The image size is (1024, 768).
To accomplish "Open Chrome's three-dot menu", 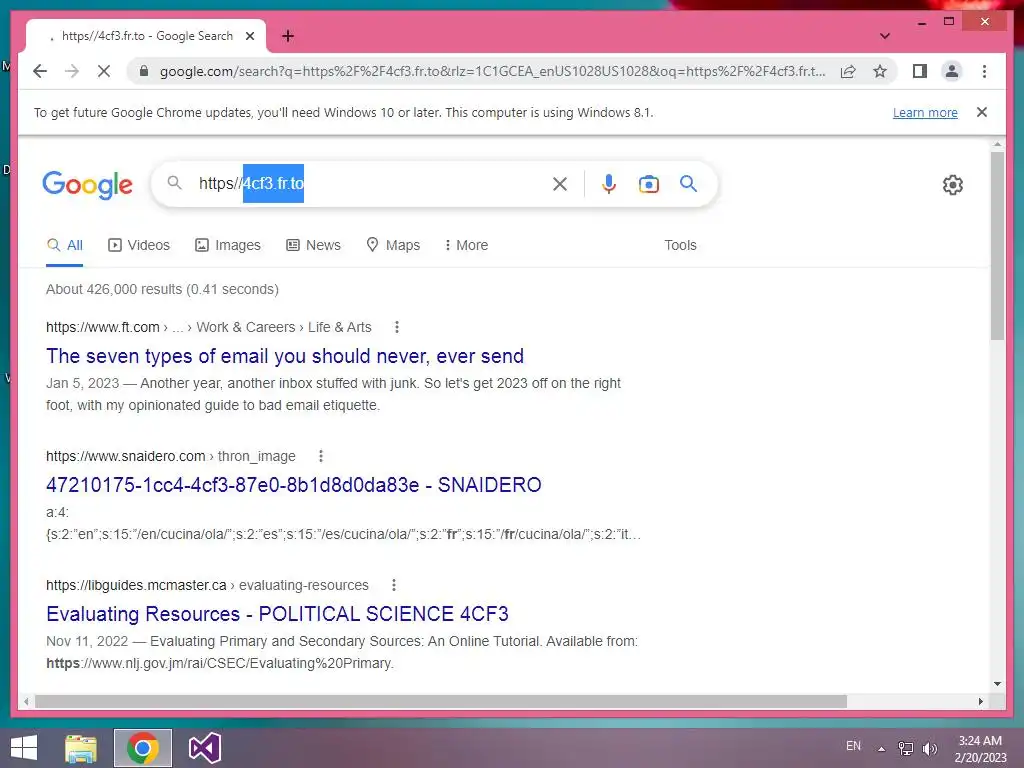I will click(984, 71).
